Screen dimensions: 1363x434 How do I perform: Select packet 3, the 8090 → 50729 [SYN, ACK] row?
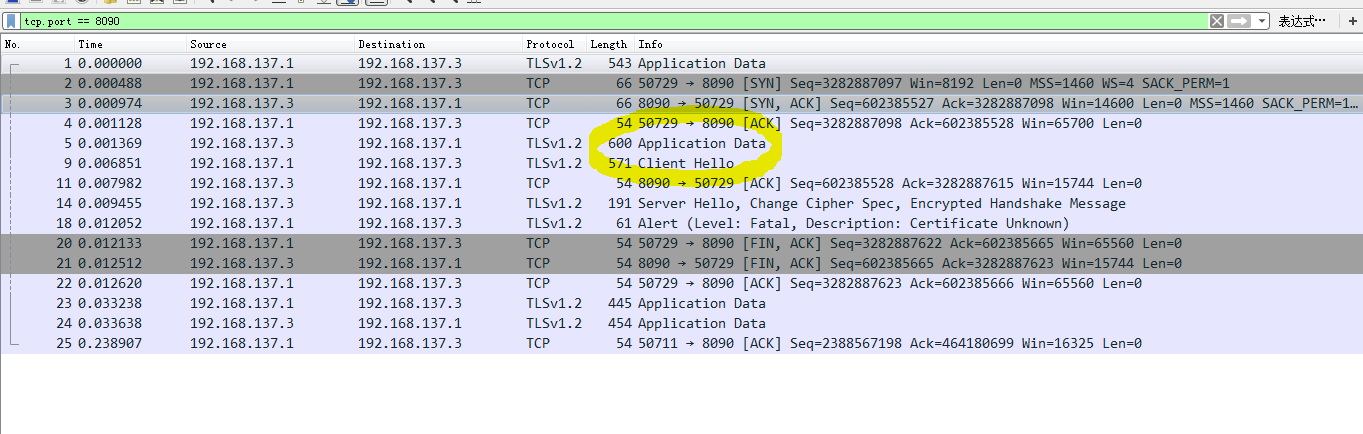point(681,103)
